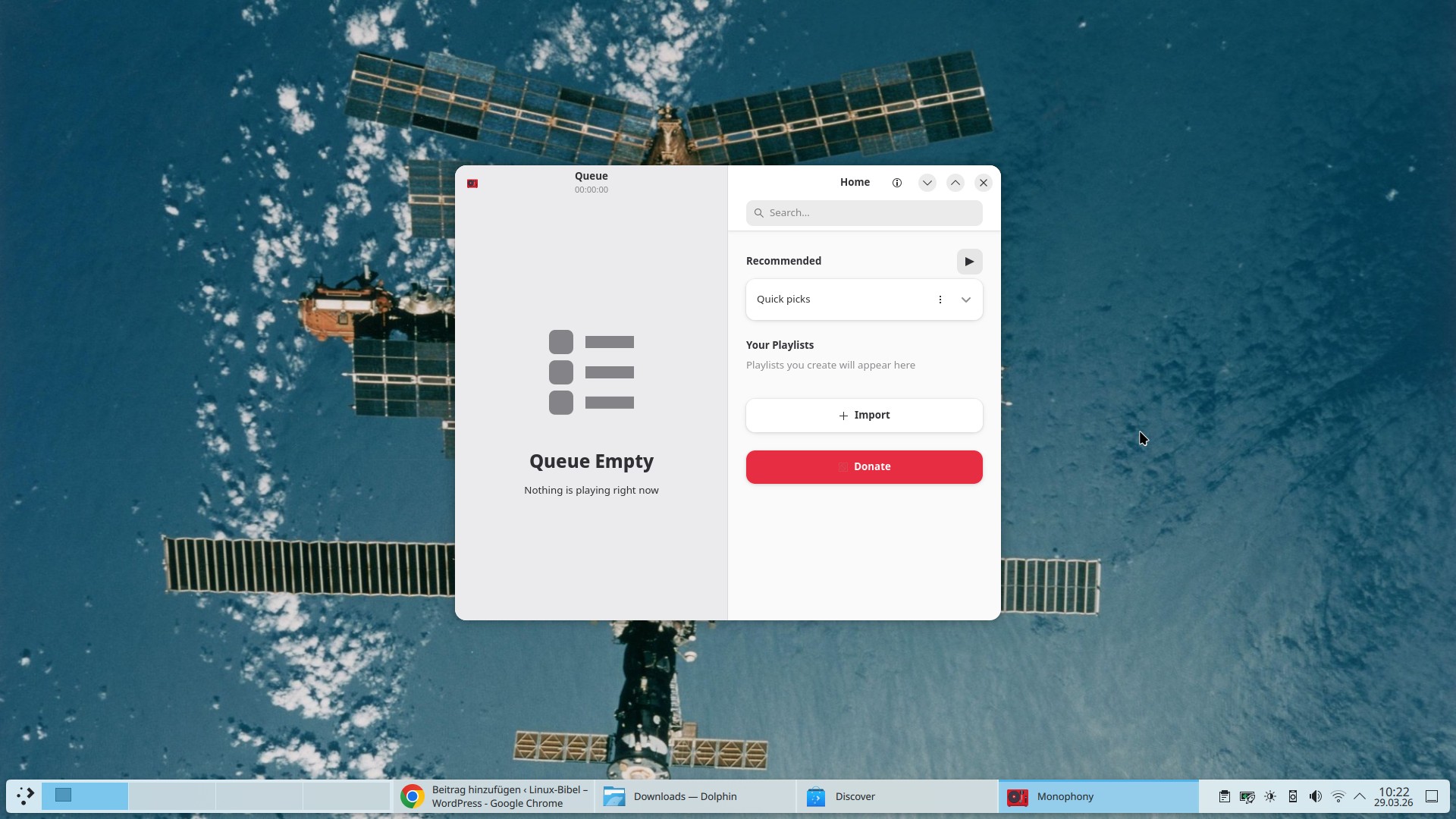Open brightness and color tray icon
Screen dimensions: 1456x819
1270,796
